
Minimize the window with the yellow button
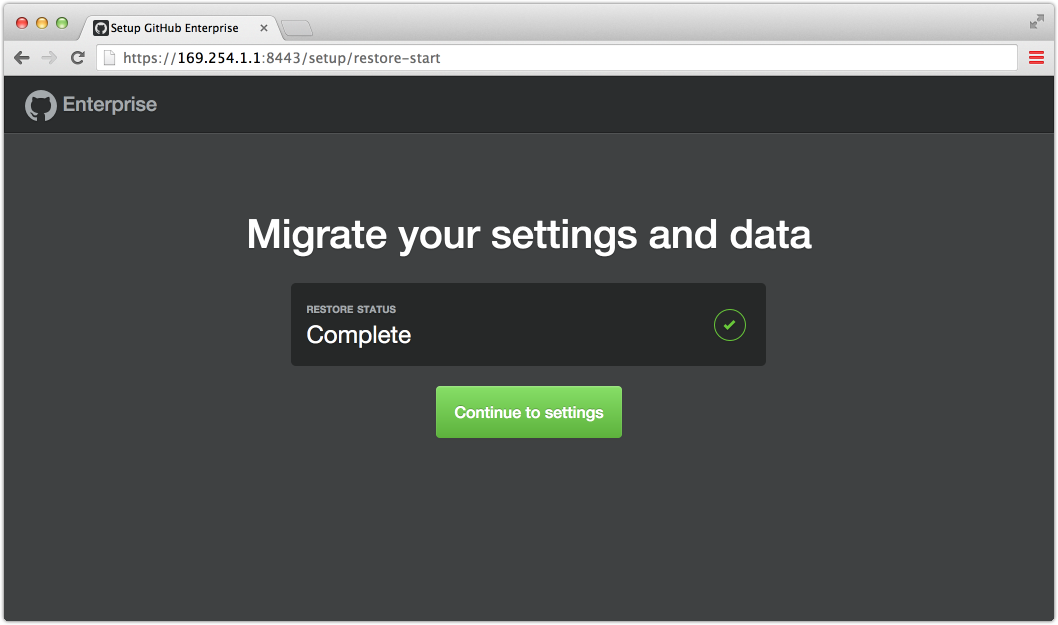click(x=42, y=23)
